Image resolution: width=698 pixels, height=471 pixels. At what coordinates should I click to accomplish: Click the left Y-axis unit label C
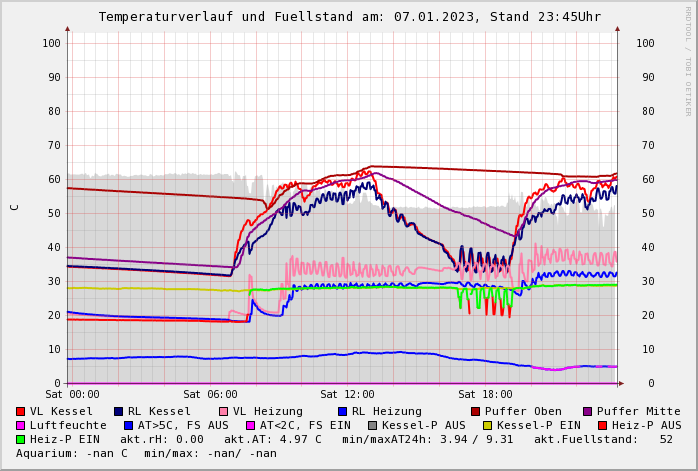click(x=15, y=207)
